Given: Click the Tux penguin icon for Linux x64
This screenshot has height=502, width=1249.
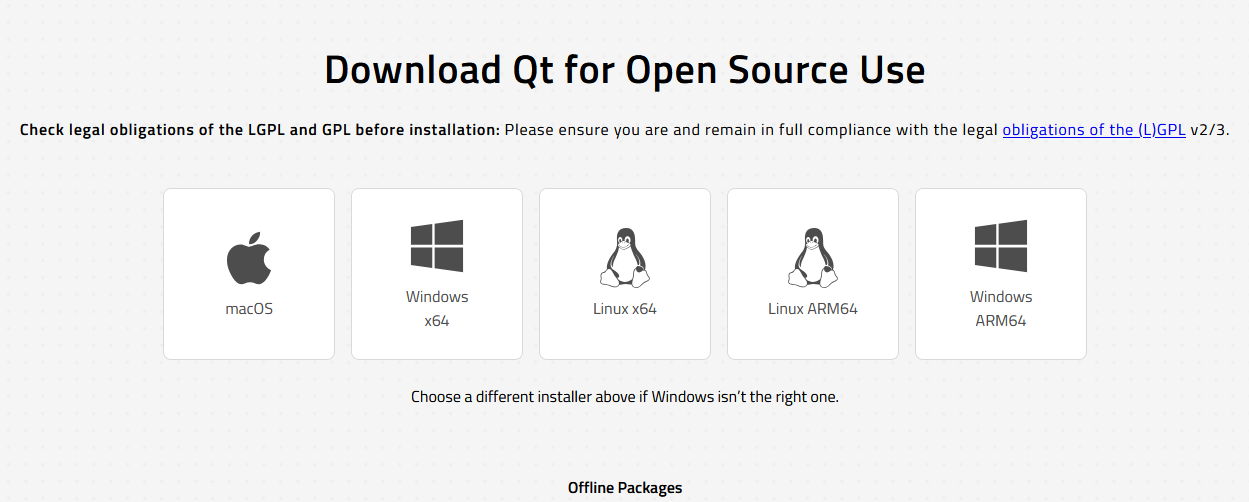Looking at the screenshot, I should point(625,257).
